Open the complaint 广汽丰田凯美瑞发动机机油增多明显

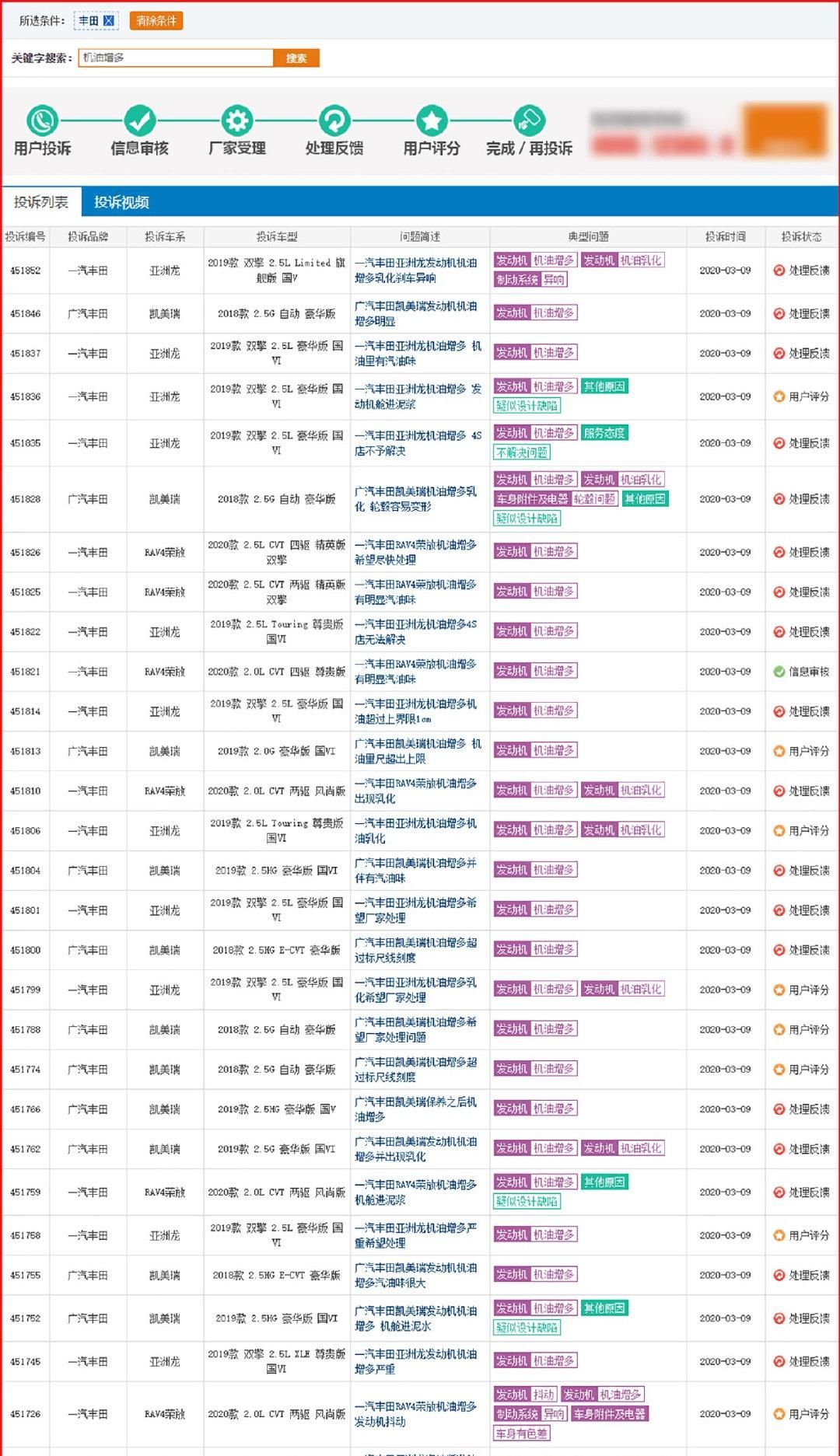pos(416,313)
